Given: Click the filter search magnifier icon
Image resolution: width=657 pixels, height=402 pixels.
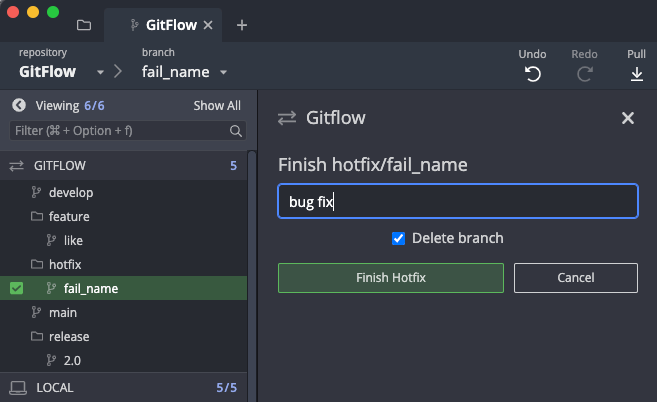Looking at the screenshot, I should [236, 130].
